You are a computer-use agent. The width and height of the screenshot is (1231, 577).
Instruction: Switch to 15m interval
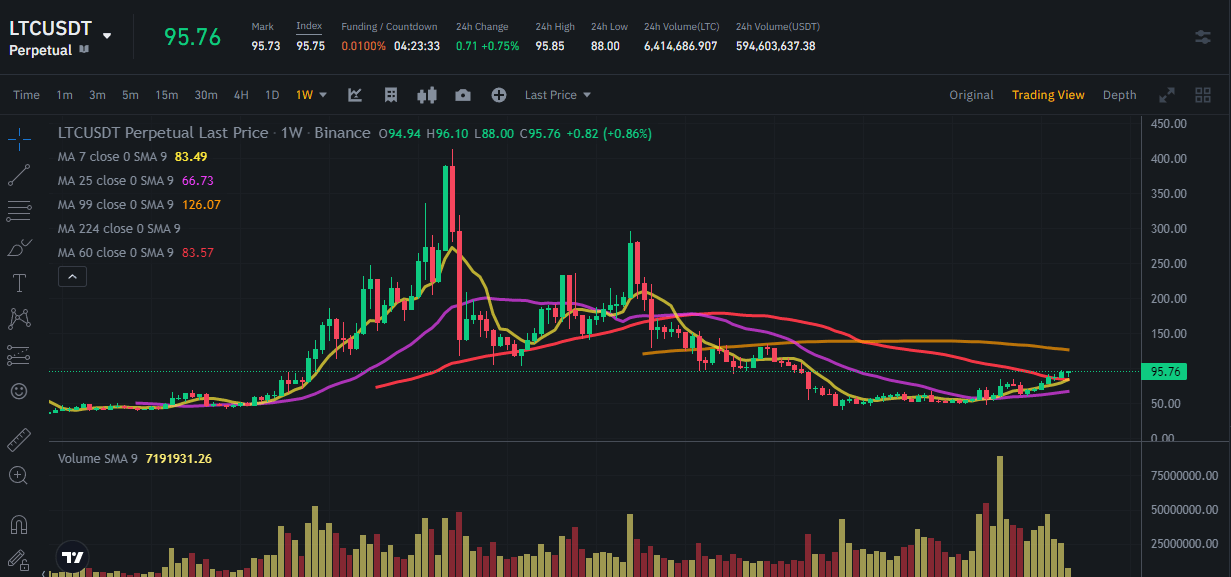point(166,95)
